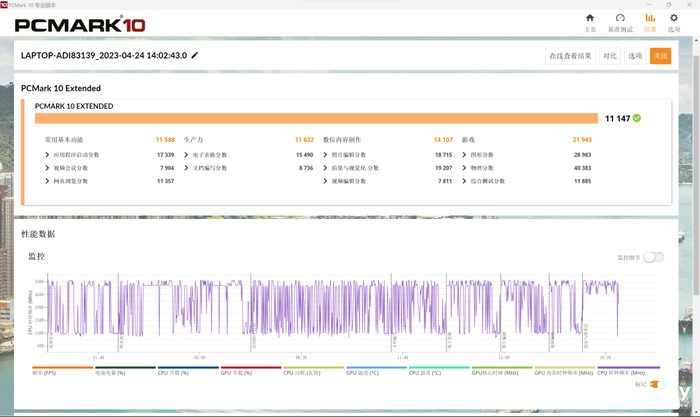
Task: Click the PCMark 10 logo
Action: tap(80, 24)
